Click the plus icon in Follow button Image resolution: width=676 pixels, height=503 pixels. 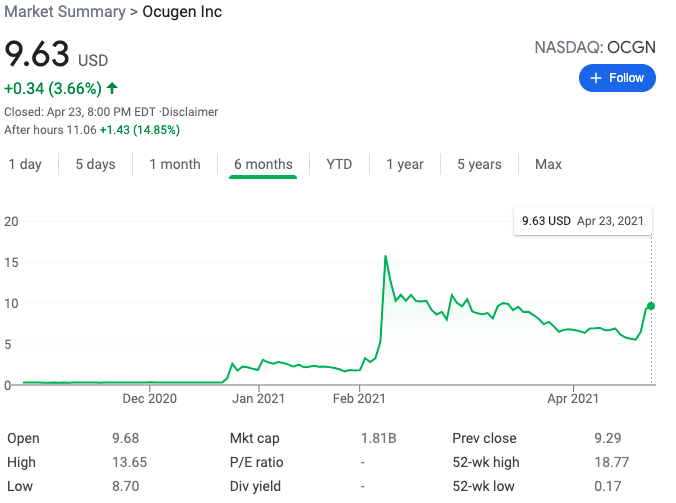(x=595, y=78)
